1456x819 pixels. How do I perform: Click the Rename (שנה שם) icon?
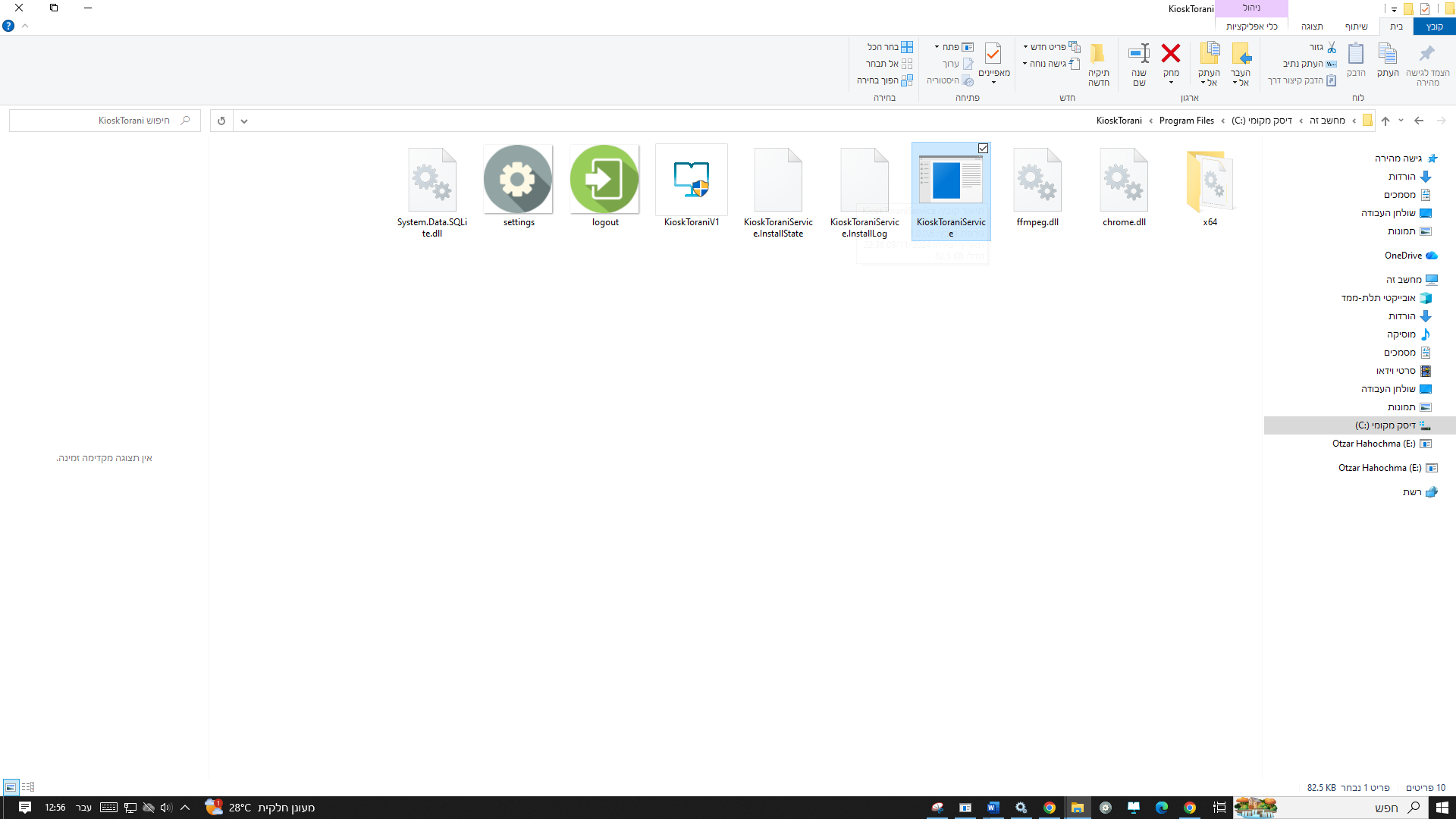point(1139,54)
